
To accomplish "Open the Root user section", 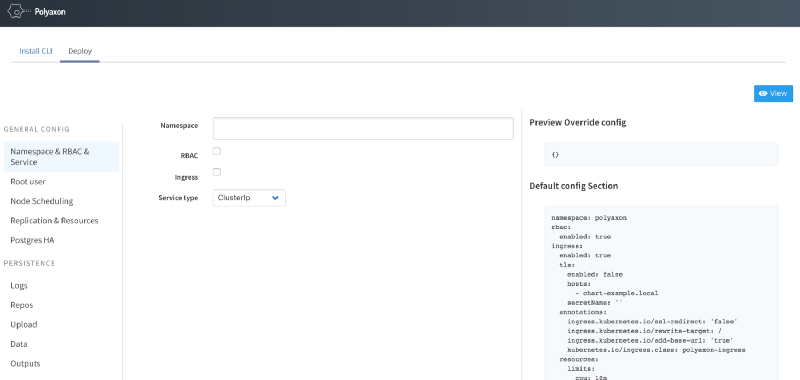I will tap(28, 182).
